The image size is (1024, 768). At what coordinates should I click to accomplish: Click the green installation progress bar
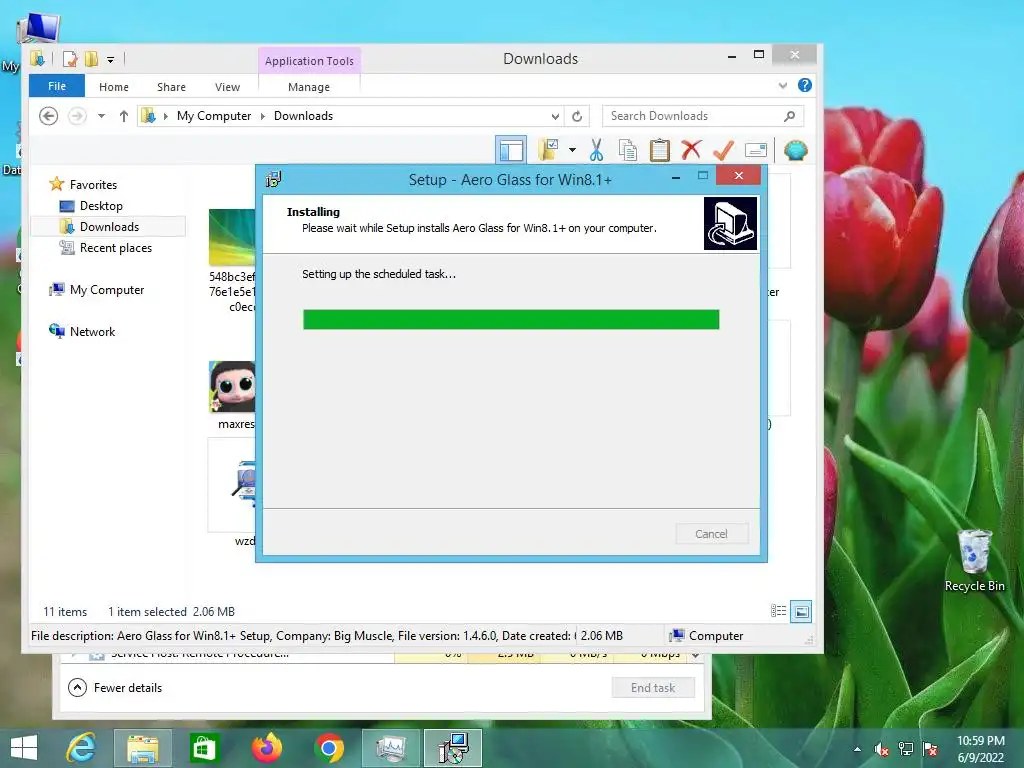[x=511, y=319]
